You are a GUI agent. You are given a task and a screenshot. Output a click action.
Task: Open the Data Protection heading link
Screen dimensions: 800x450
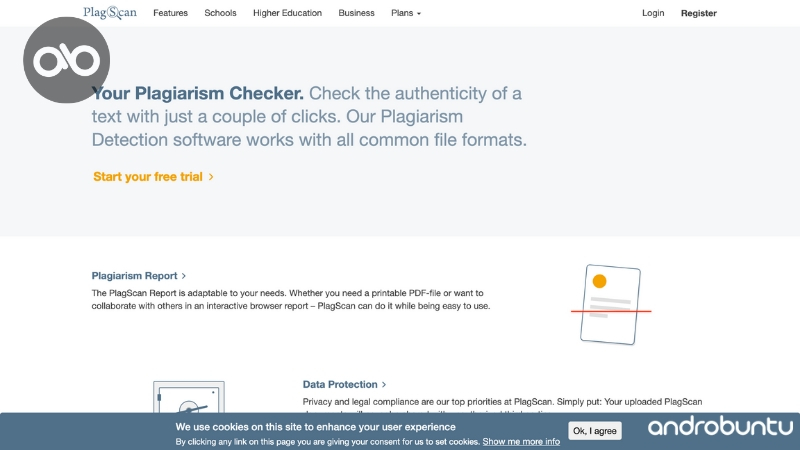tap(344, 384)
